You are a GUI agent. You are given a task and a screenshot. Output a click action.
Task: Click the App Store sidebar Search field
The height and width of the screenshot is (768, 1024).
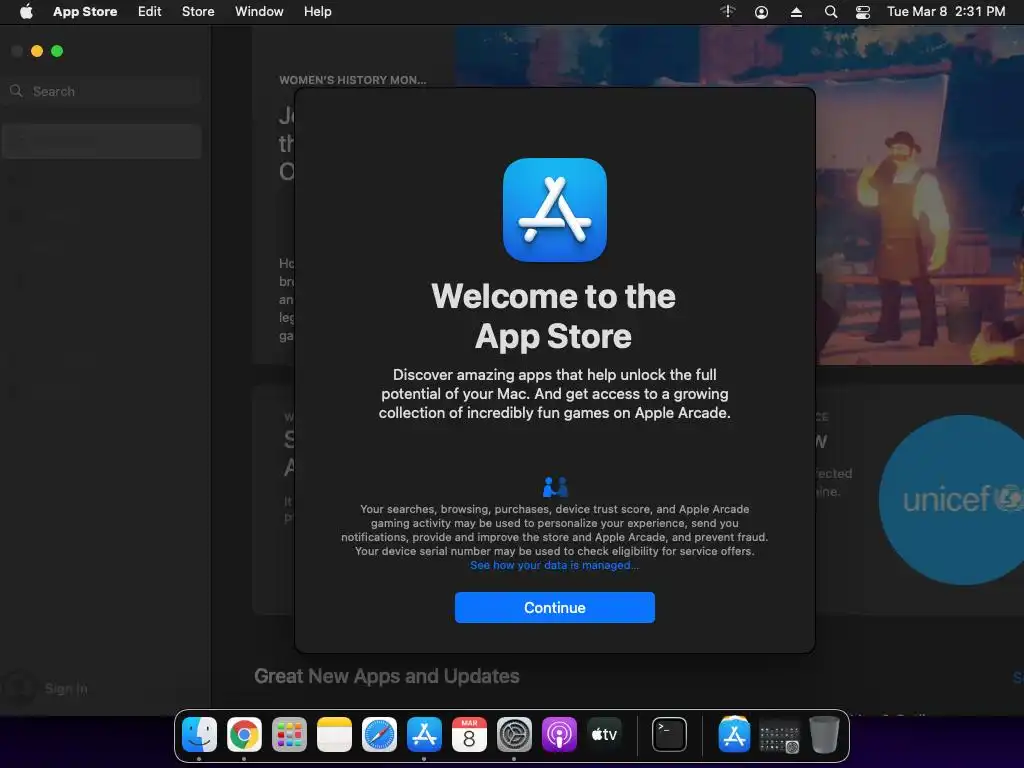(x=102, y=91)
